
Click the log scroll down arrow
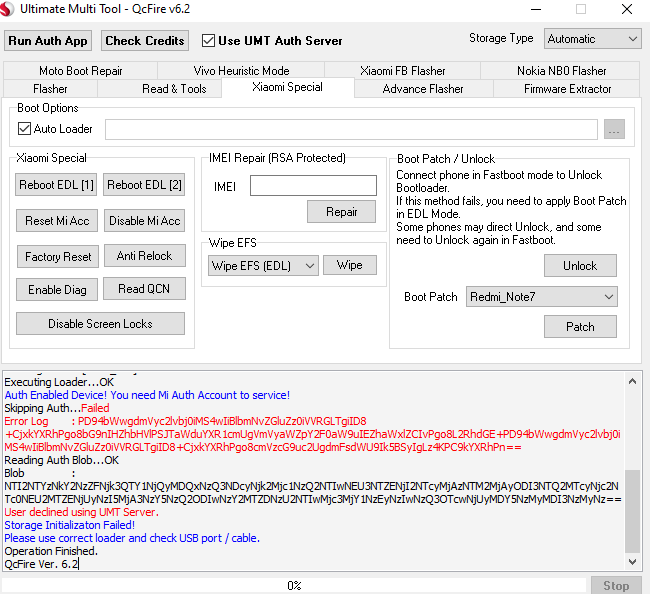coord(632,562)
